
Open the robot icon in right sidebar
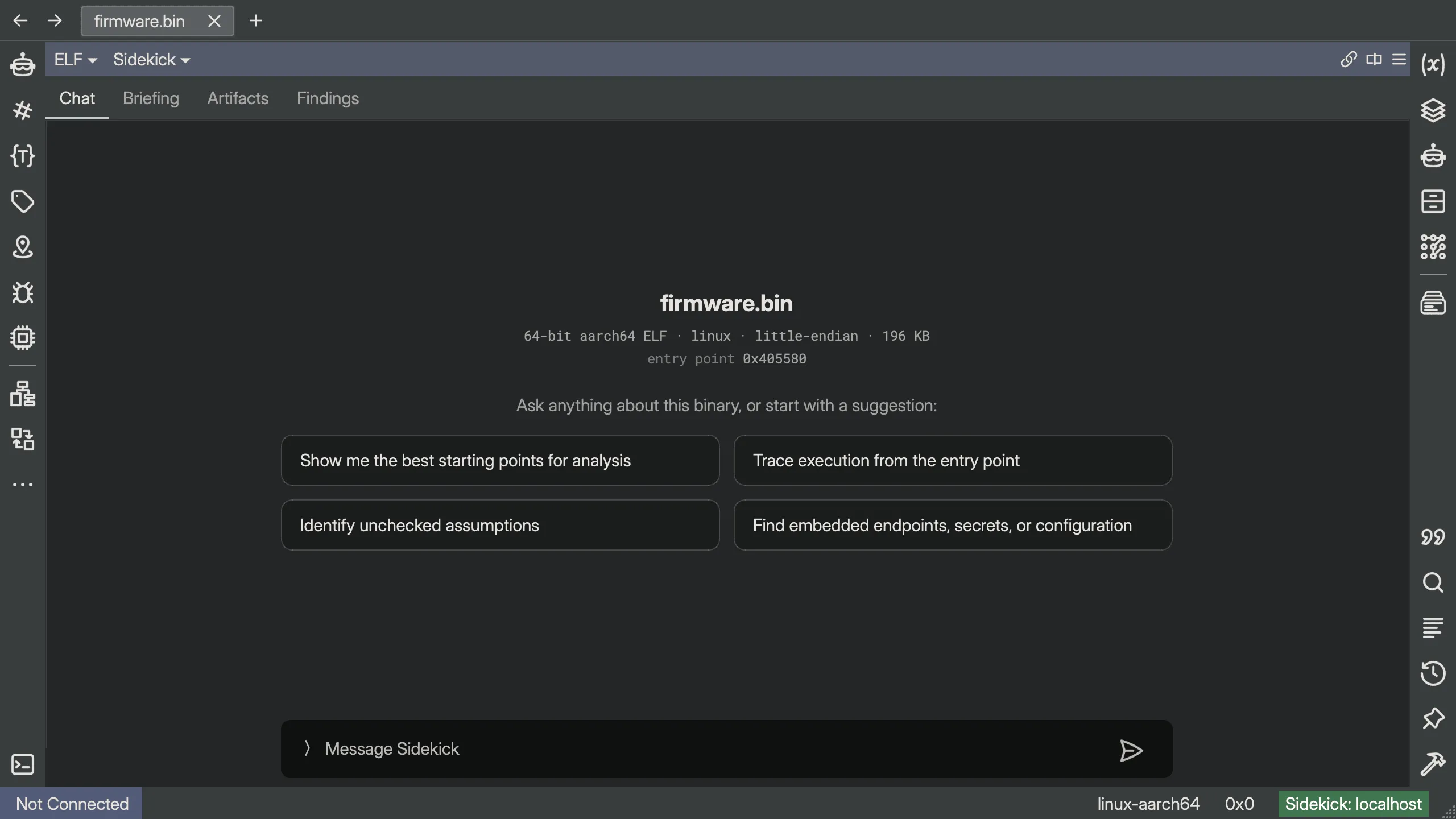1433,155
